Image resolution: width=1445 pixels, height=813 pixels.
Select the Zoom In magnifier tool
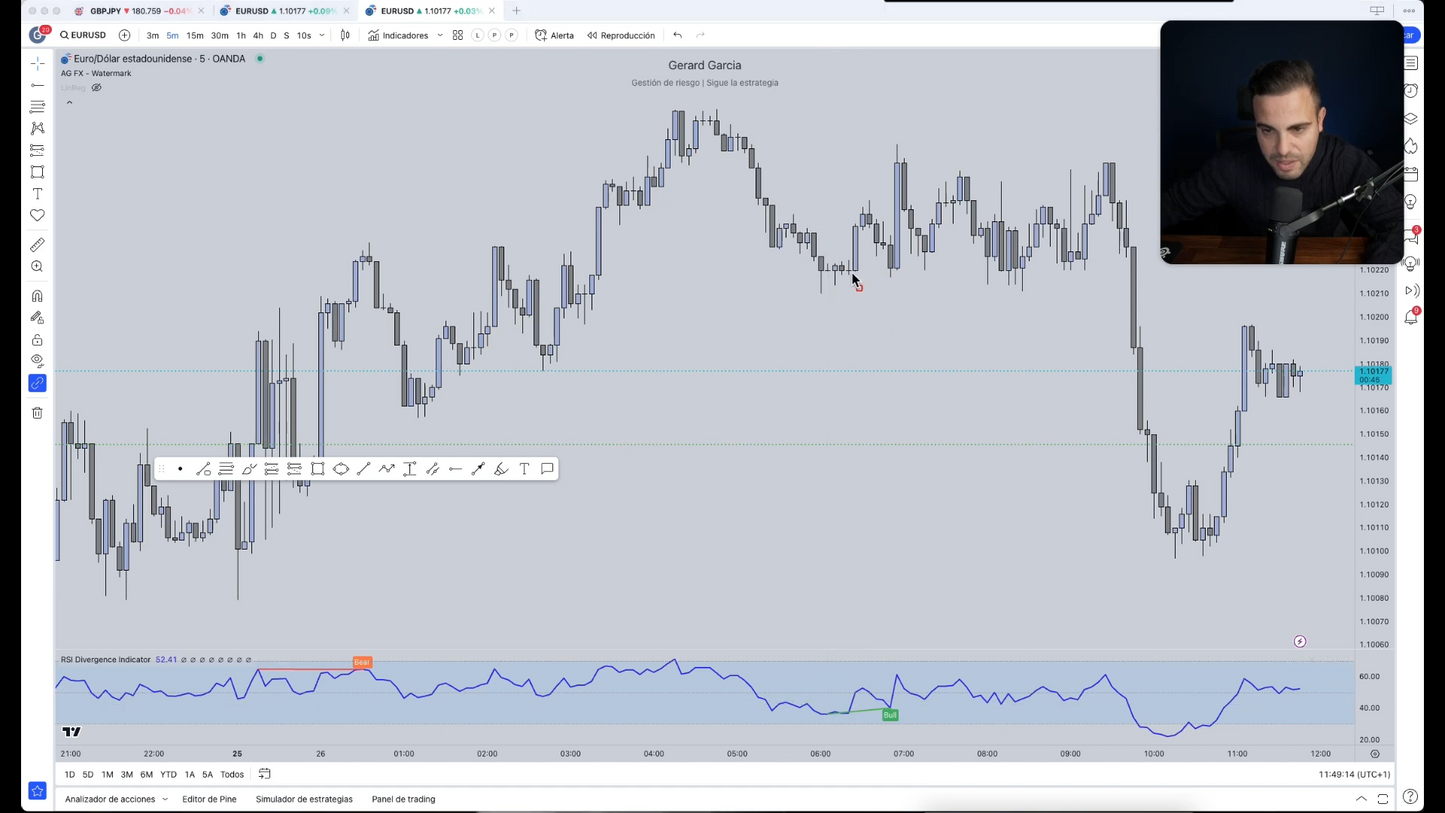coord(37,267)
